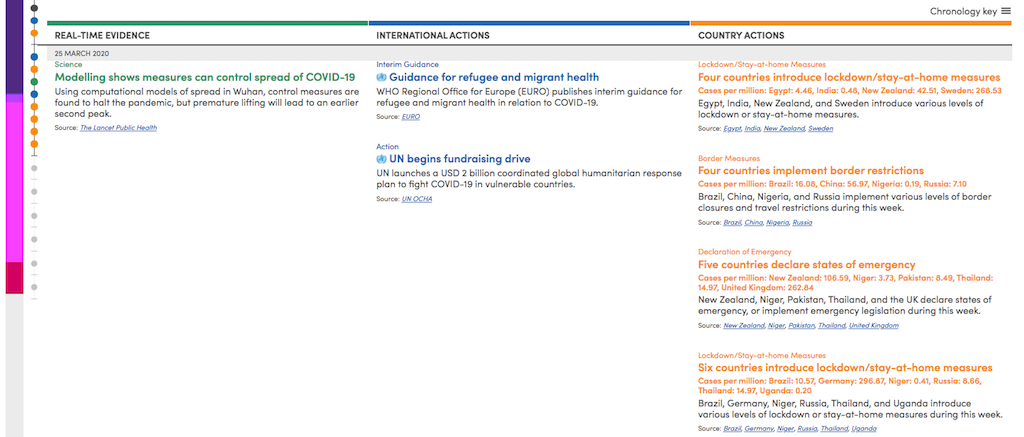Open the Pakistan source link

click(801, 325)
